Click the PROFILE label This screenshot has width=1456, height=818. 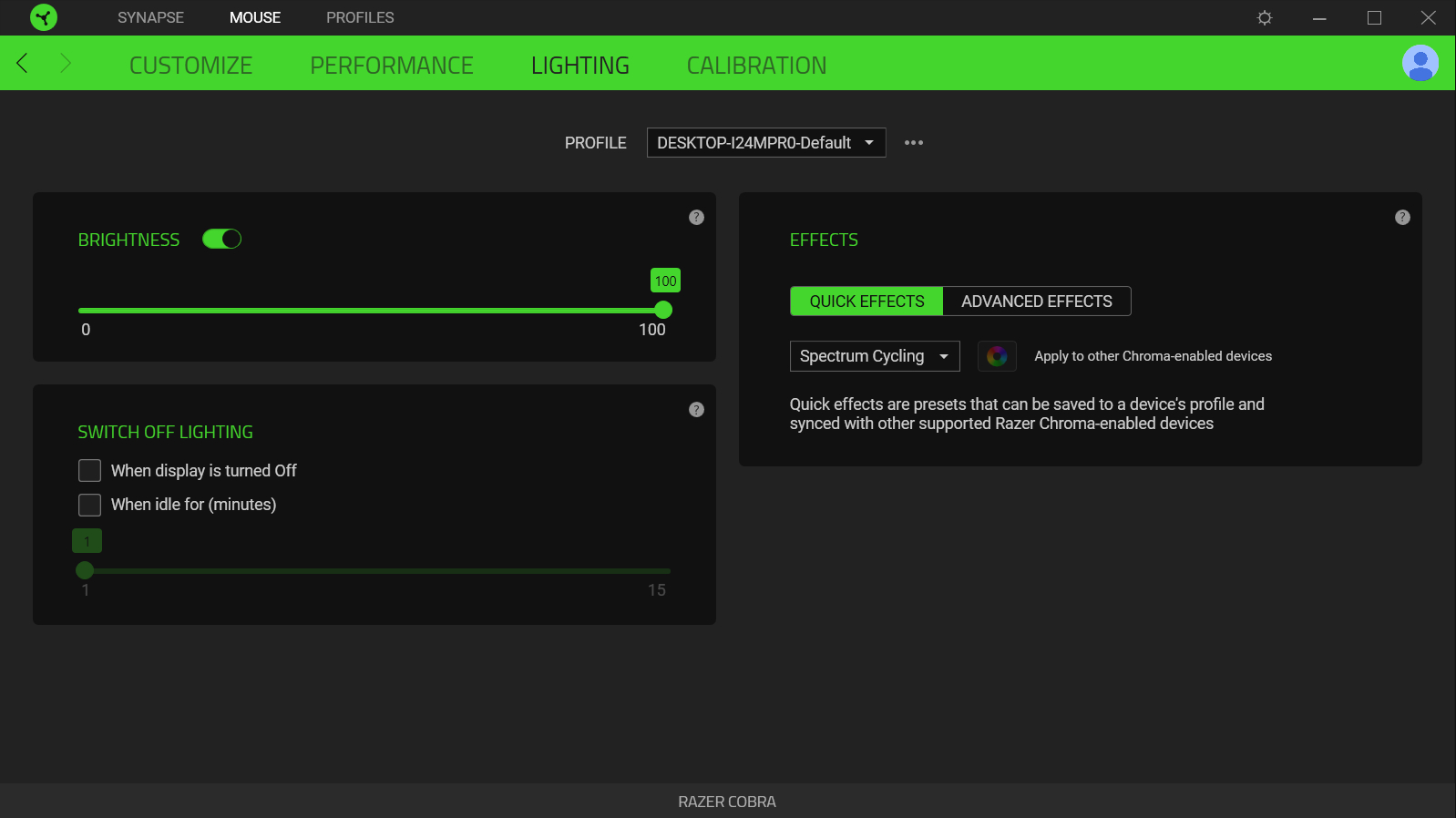pos(595,143)
